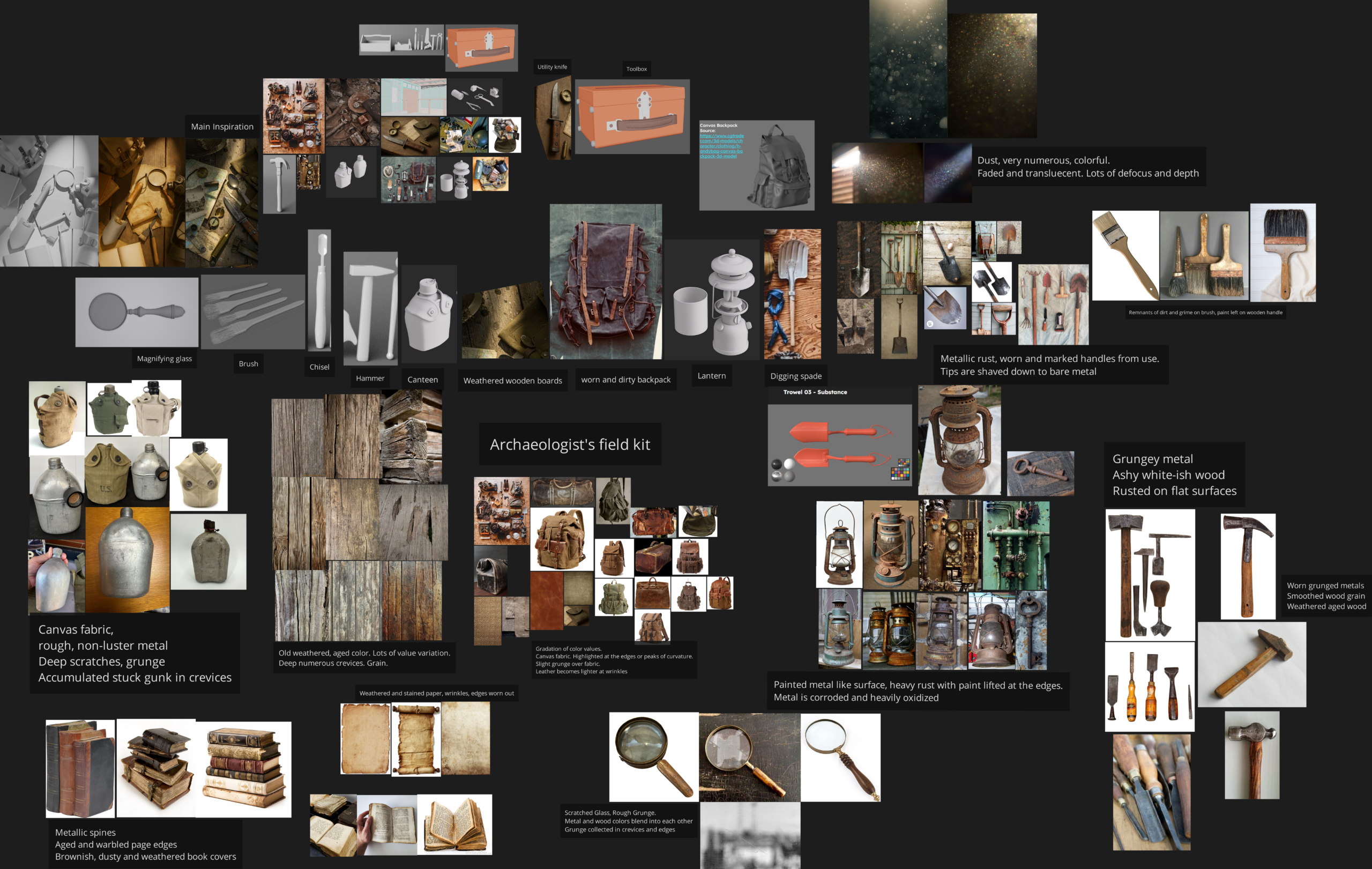This screenshot has width=1372, height=869.
Task: Click the worn brown leather backpack photo
Action: [x=605, y=282]
